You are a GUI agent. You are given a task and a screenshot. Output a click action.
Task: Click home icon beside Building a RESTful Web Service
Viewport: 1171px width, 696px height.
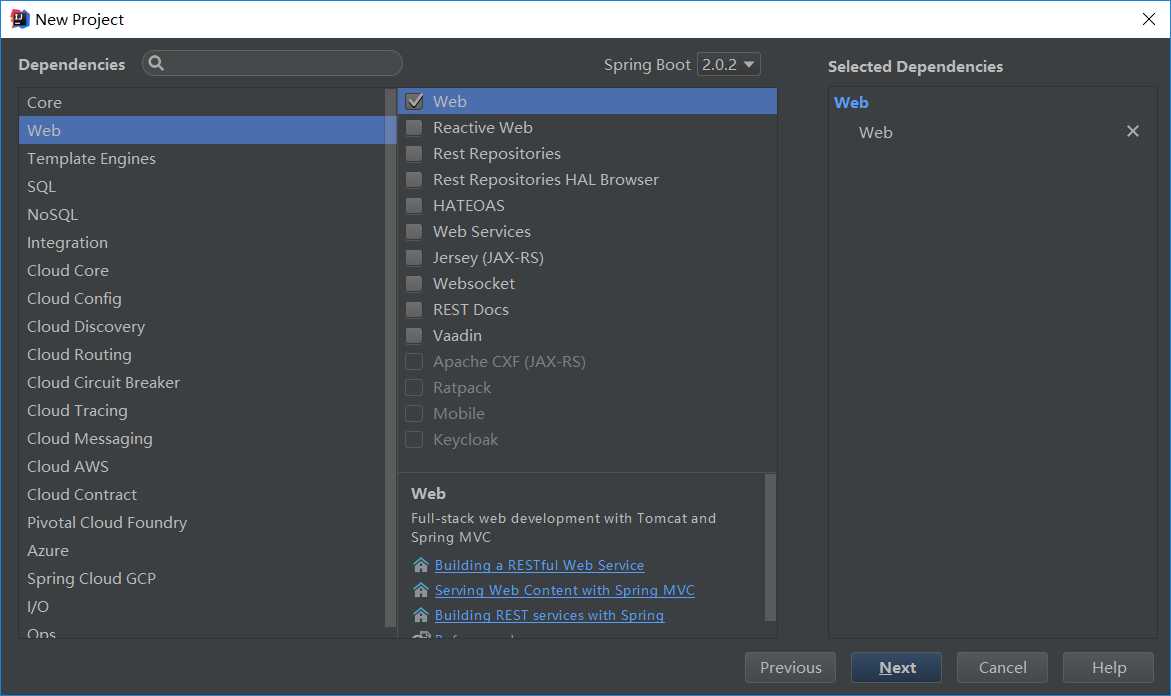(421, 565)
